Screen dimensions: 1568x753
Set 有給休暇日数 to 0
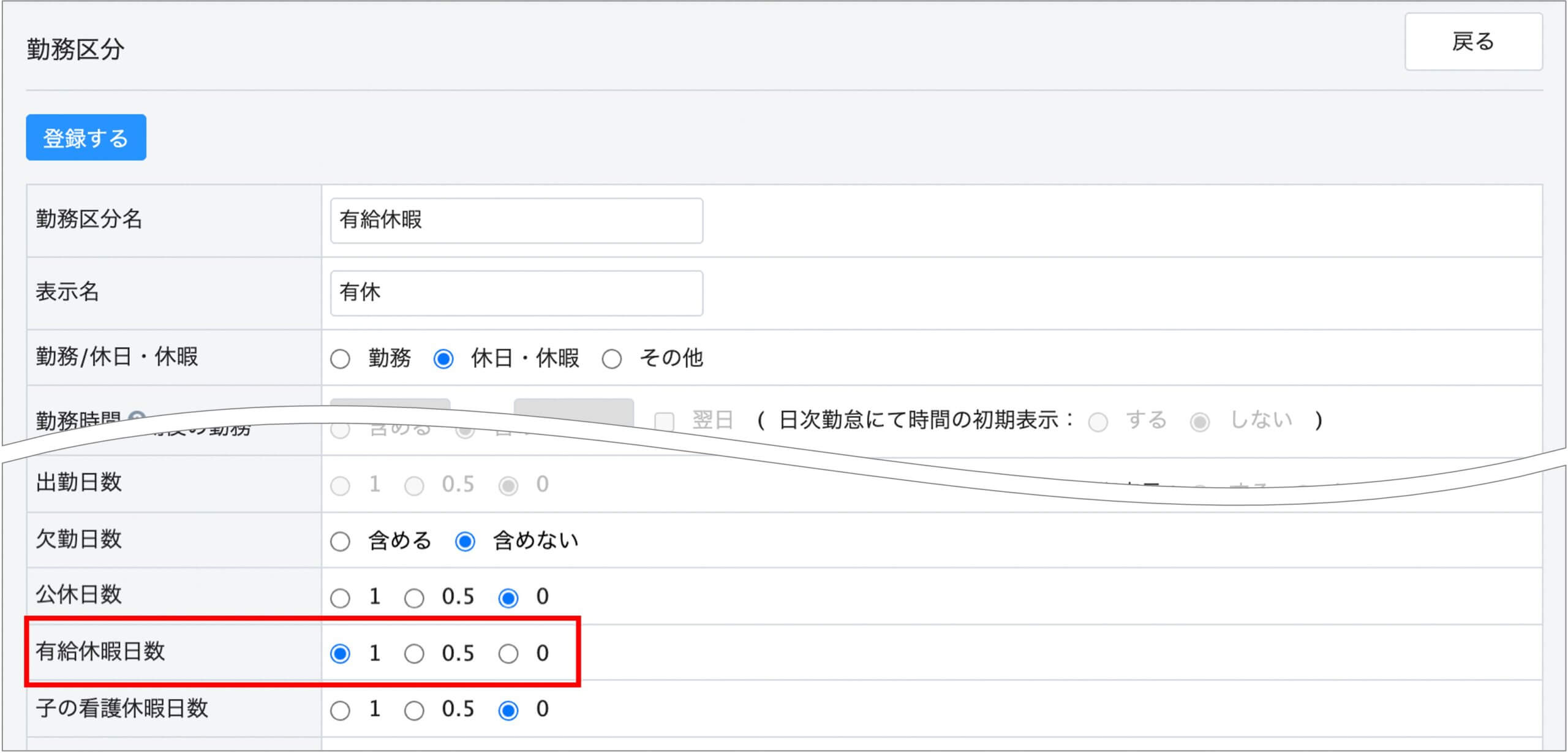(508, 654)
